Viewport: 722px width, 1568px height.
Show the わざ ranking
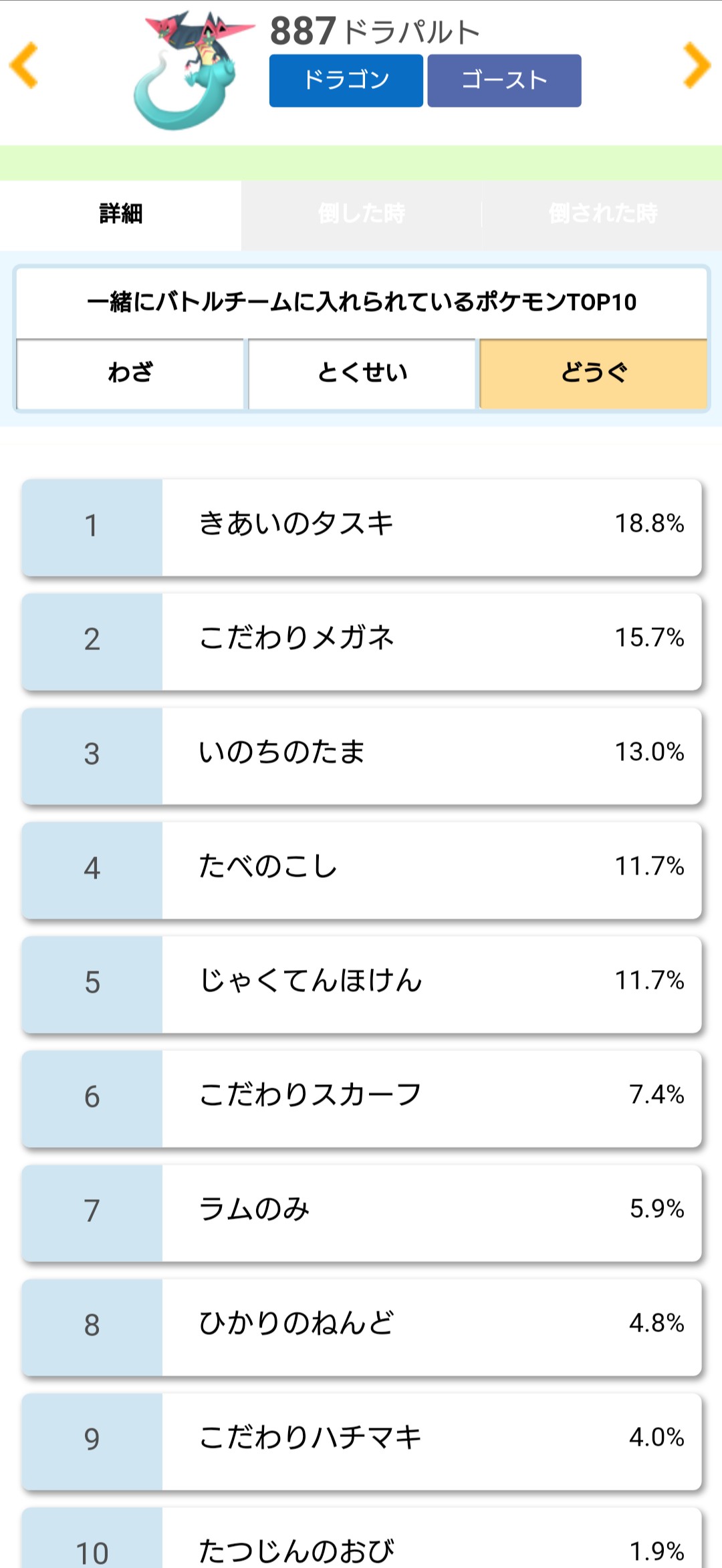pyautogui.click(x=130, y=373)
